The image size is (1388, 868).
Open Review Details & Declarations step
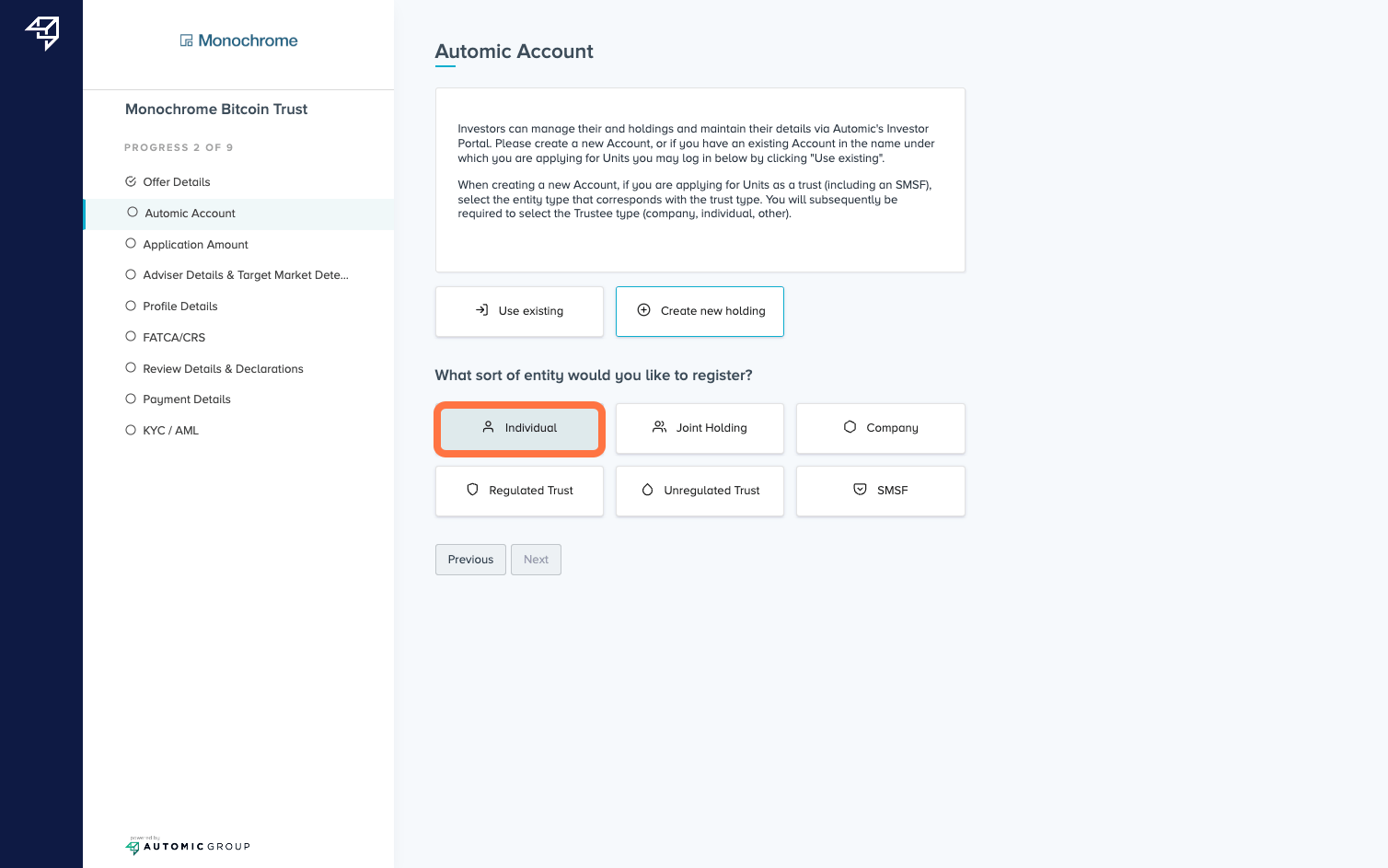click(x=238, y=369)
